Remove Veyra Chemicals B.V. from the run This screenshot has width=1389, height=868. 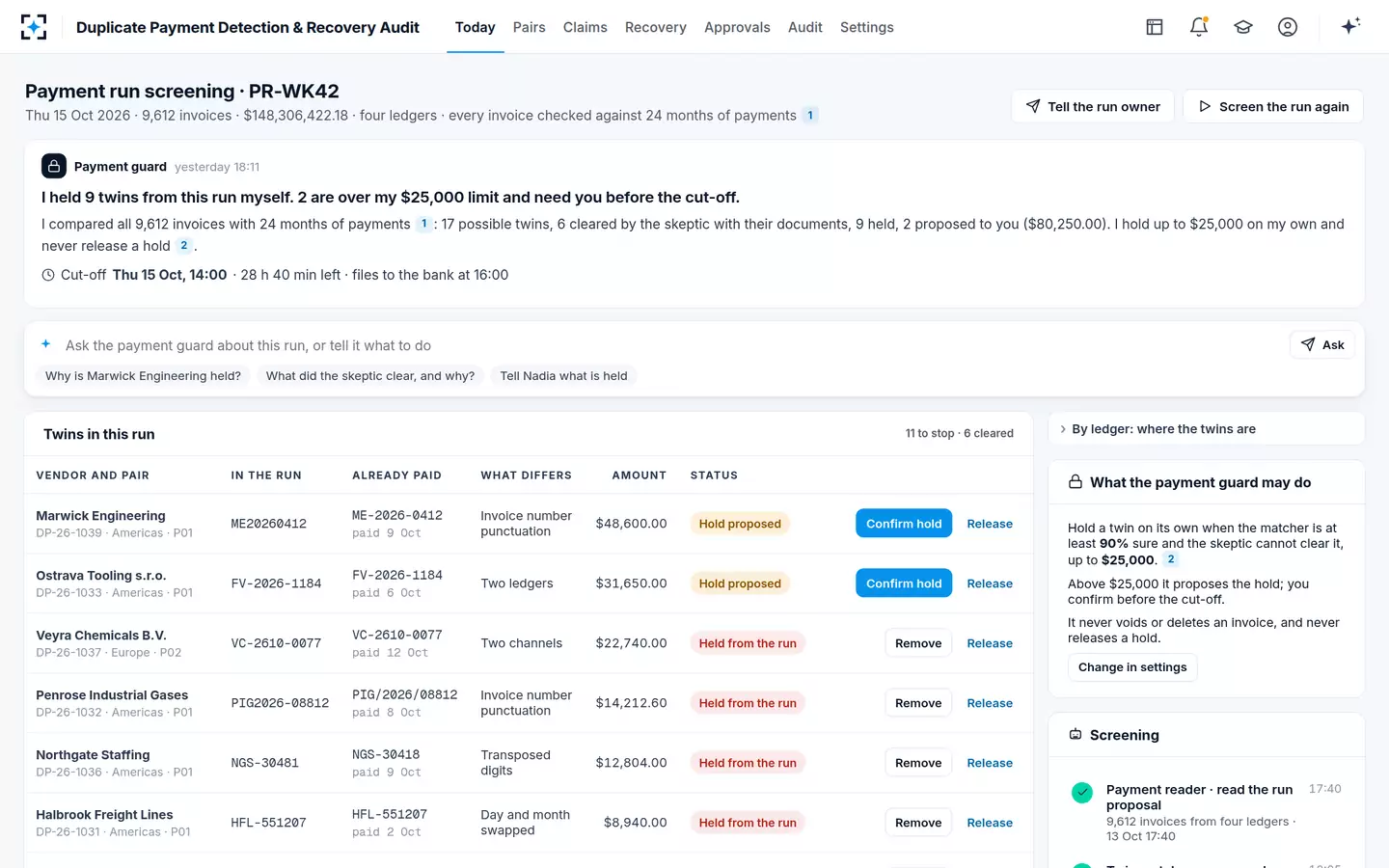click(x=918, y=643)
